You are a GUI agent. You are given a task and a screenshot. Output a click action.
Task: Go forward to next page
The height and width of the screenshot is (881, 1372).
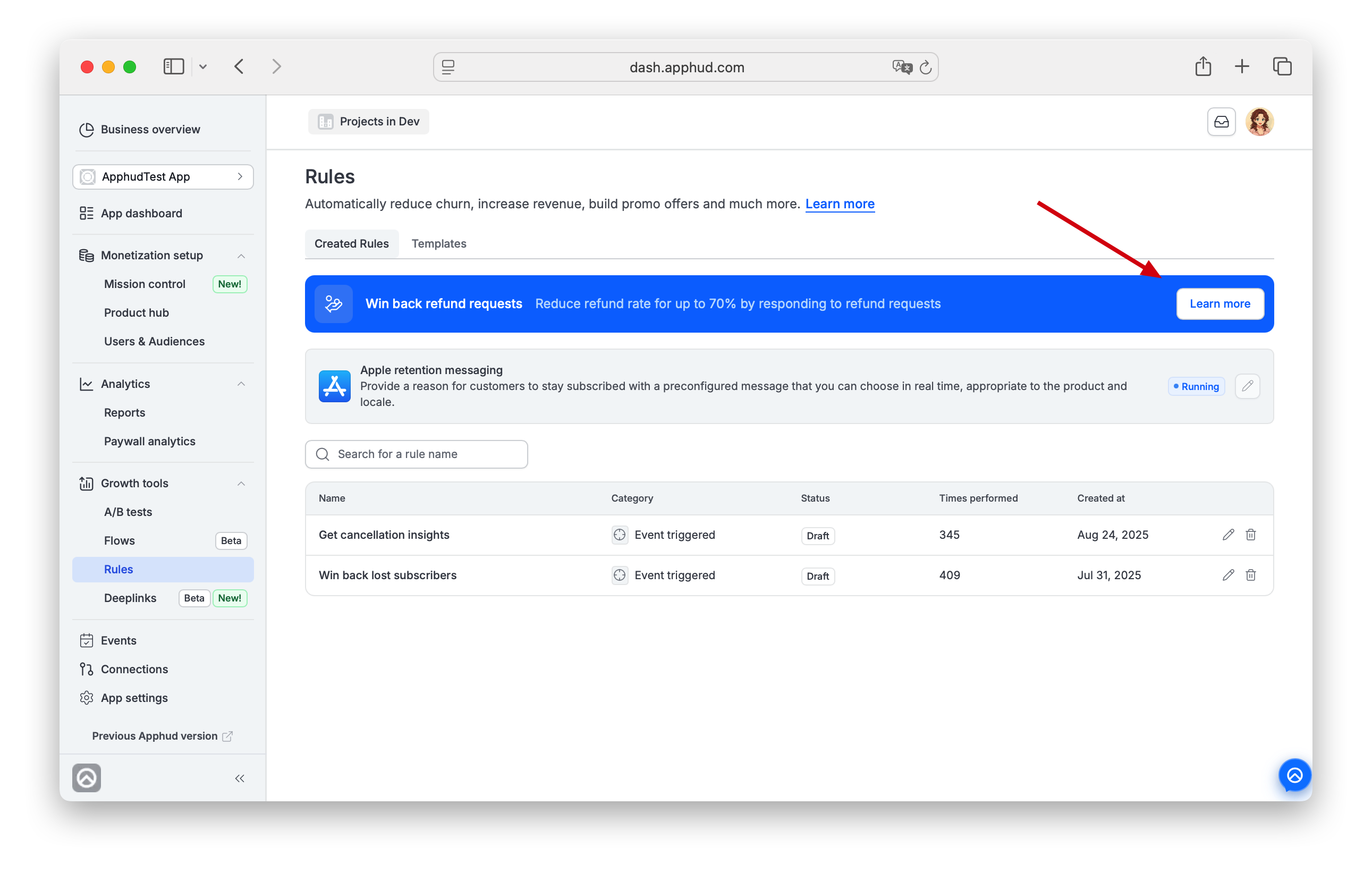pos(276,66)
